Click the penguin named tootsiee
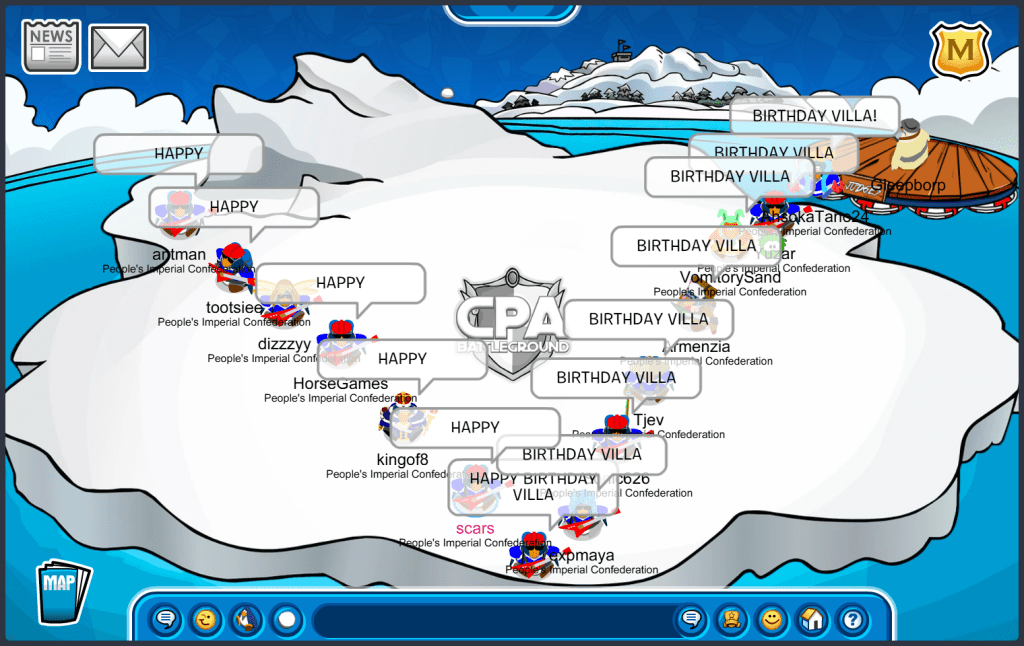Image resolution: width=1024 pixels, height=646 pixels. tap(234, 268)
